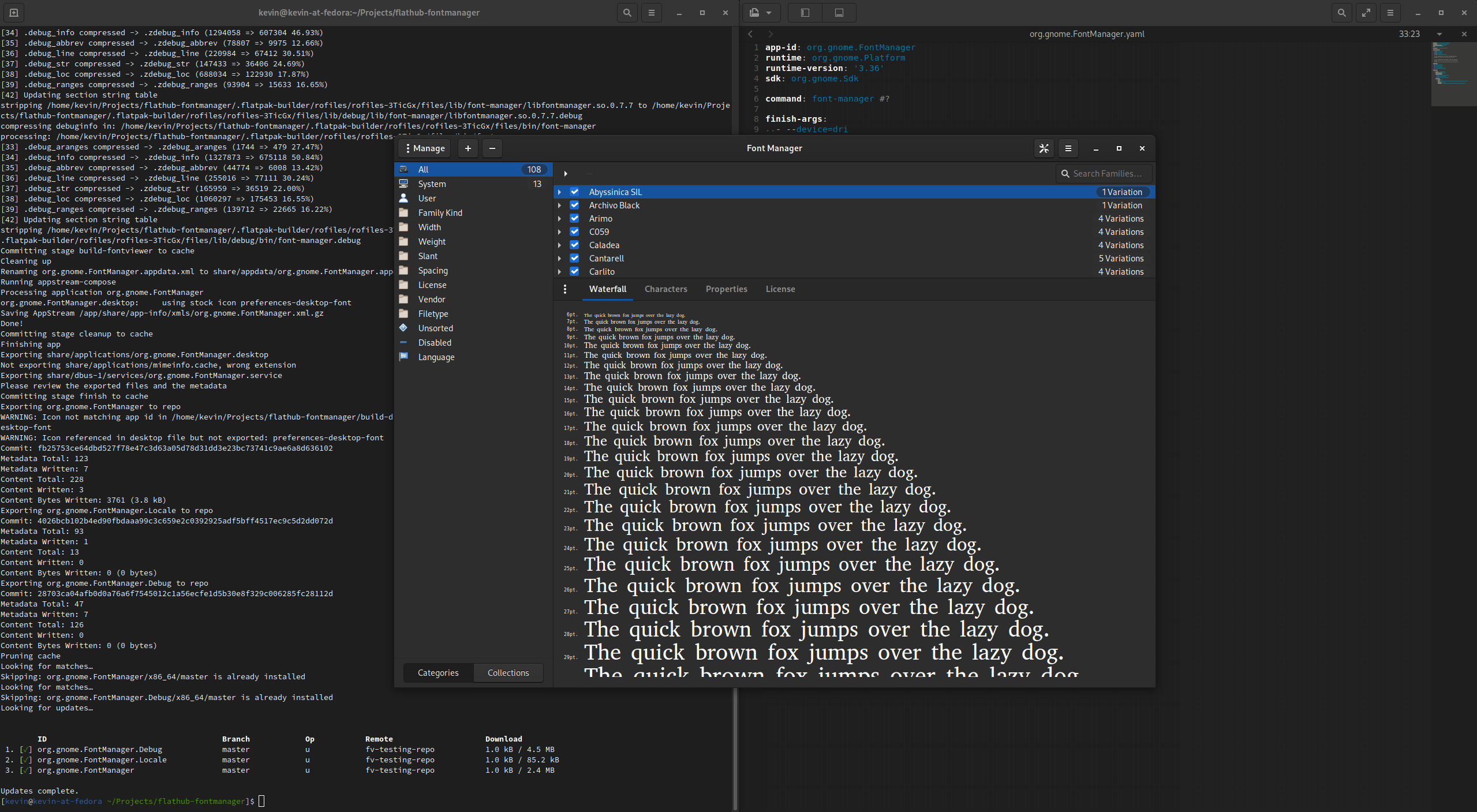Uncheck the Caladea font family
Screen dimensions: 1477x812
[574, 245]
